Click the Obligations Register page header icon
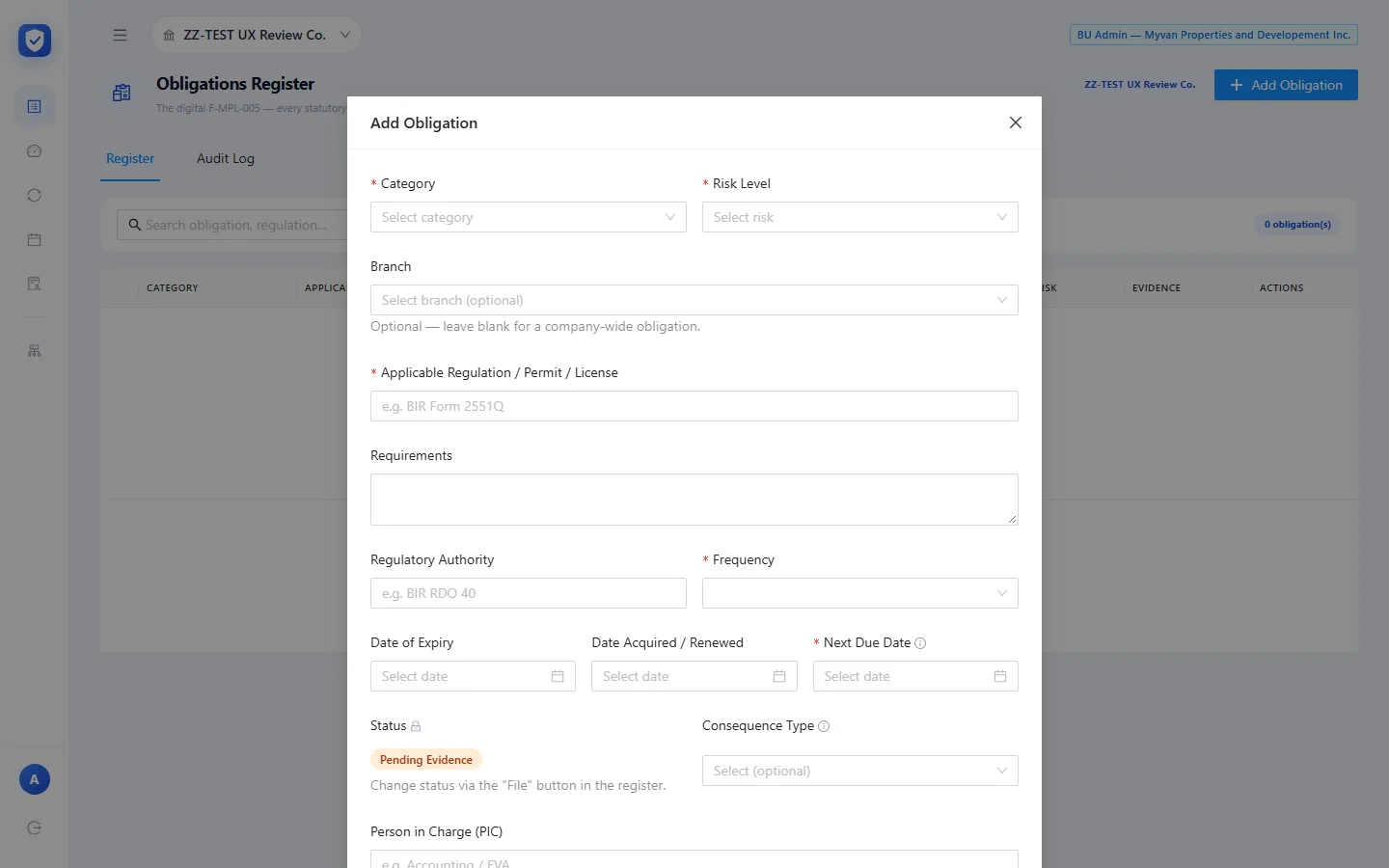Image resolution: width=1389 pixels, height=868 pixels. click(122, 93)
